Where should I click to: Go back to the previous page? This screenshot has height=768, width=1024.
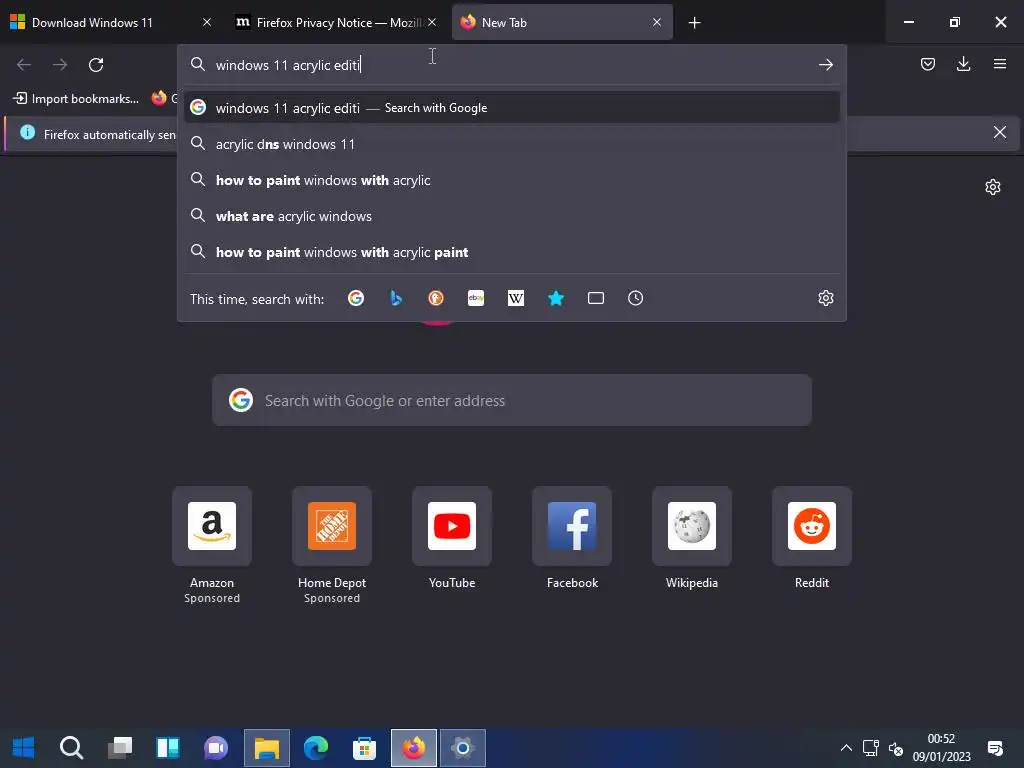pos(24,65)
